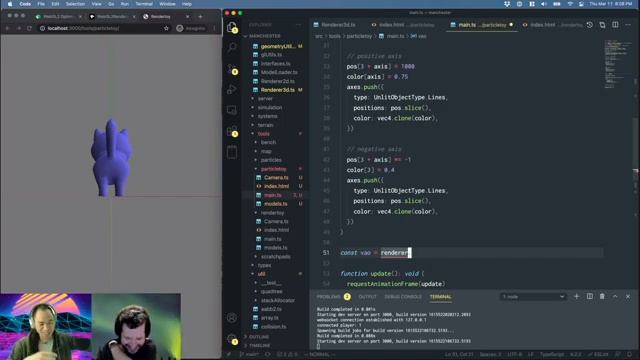This screenshot has height=360, width=640.
Task: Open the Remote Explorer view
Action: click(x=232, y=110)
